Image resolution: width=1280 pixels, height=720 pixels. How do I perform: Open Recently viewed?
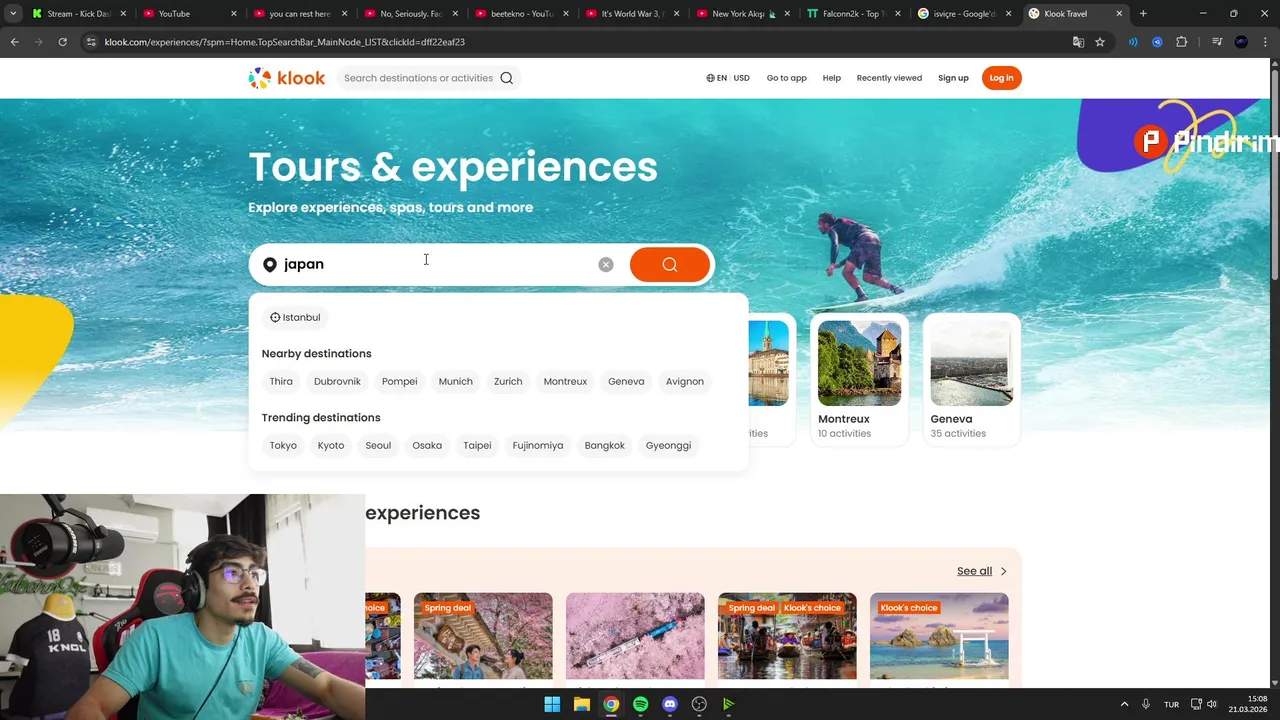[x=889, y=78]
